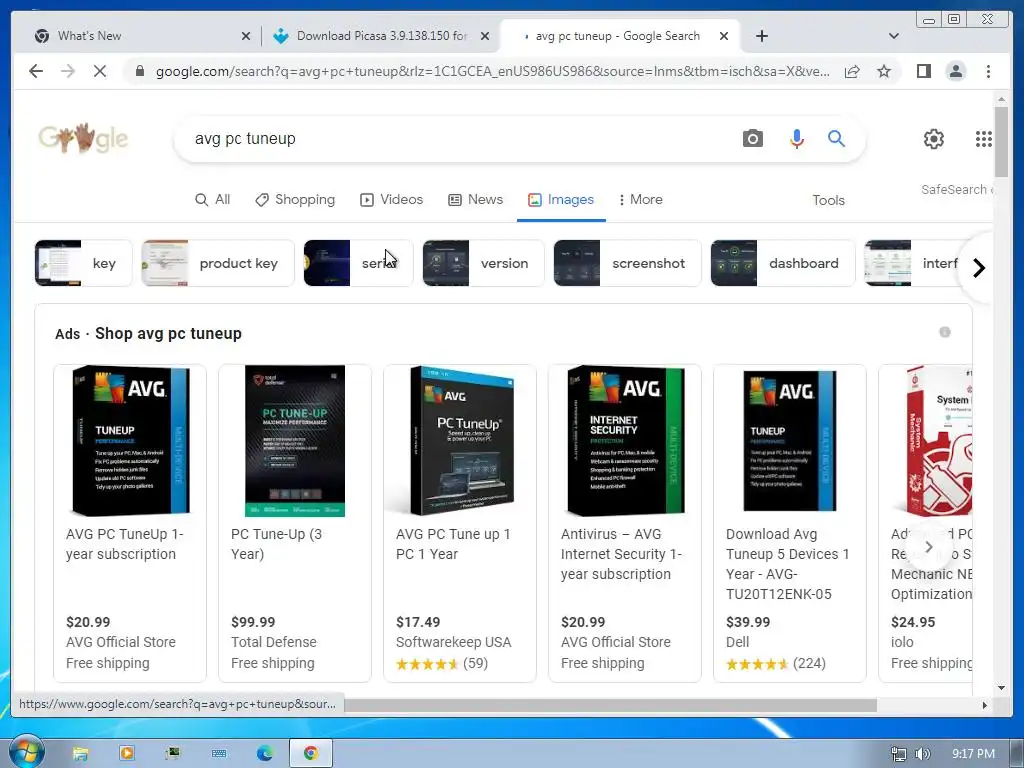Close the What's New tab
This screenshot has height=768, width=1024.
click(x=246, y=36)
